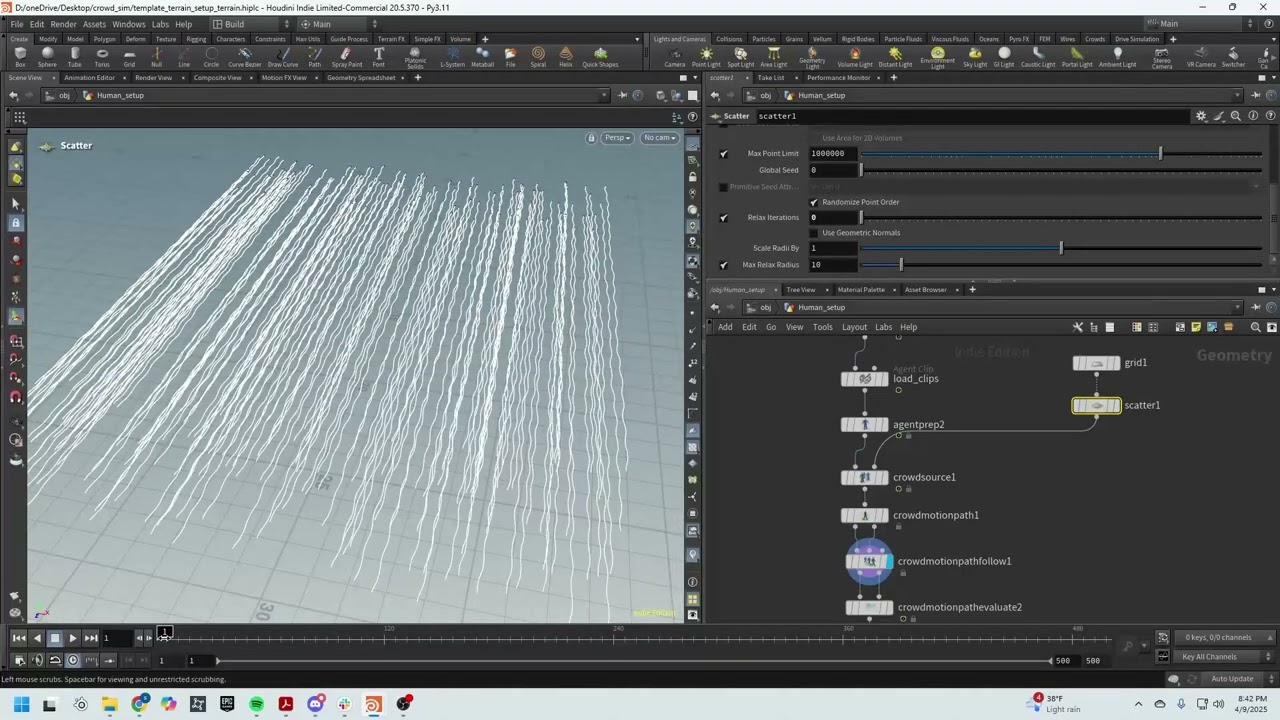Open the Primitive Seed Attribute dropdown arrow
The width and height of the screenshot is (1280, 720).
click(x=1257, y=187)
